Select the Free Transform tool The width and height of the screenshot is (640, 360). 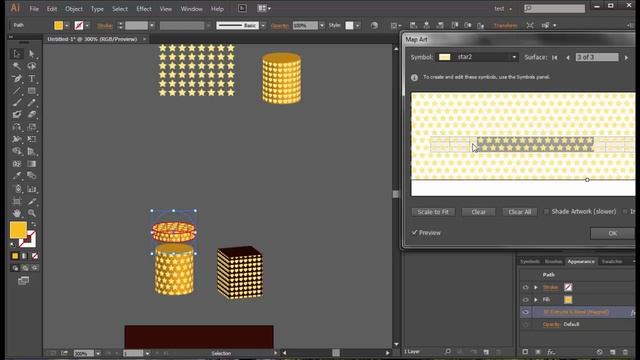(x=31, y=139)
